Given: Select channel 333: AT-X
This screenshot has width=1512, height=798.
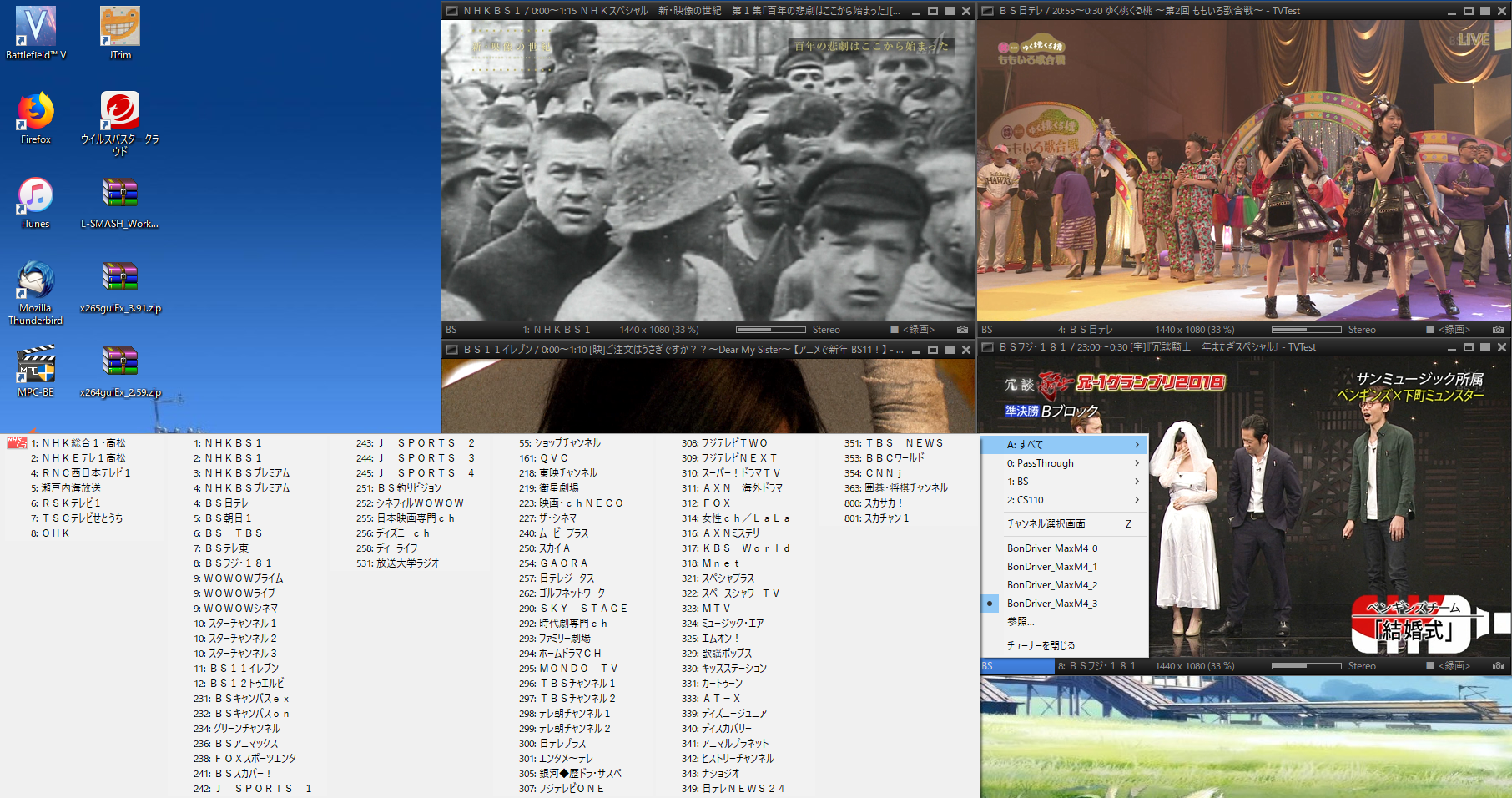Looking at the screenshot, I should [711, 699].
